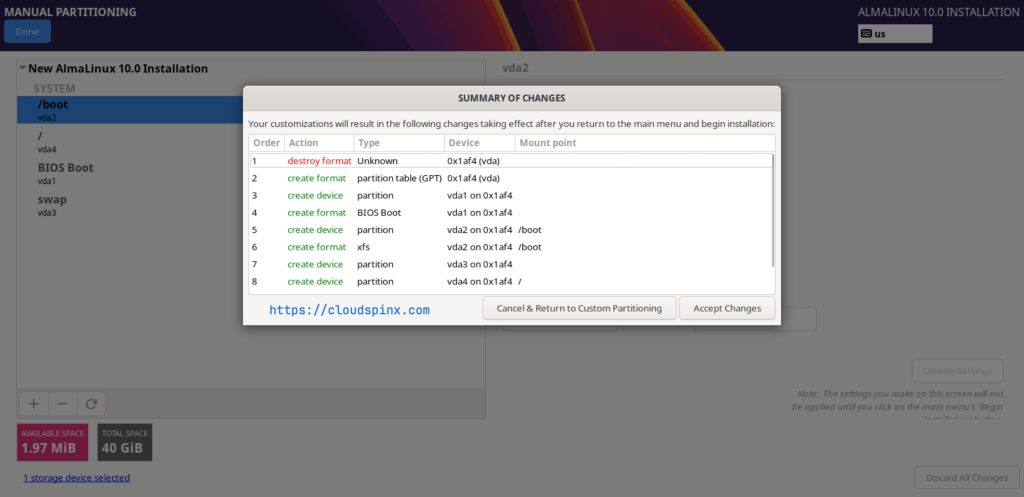This screenshot has width=1024, height=497.
Task: Select the root / vda4 mount point
Action: click(x=131, y=142)
